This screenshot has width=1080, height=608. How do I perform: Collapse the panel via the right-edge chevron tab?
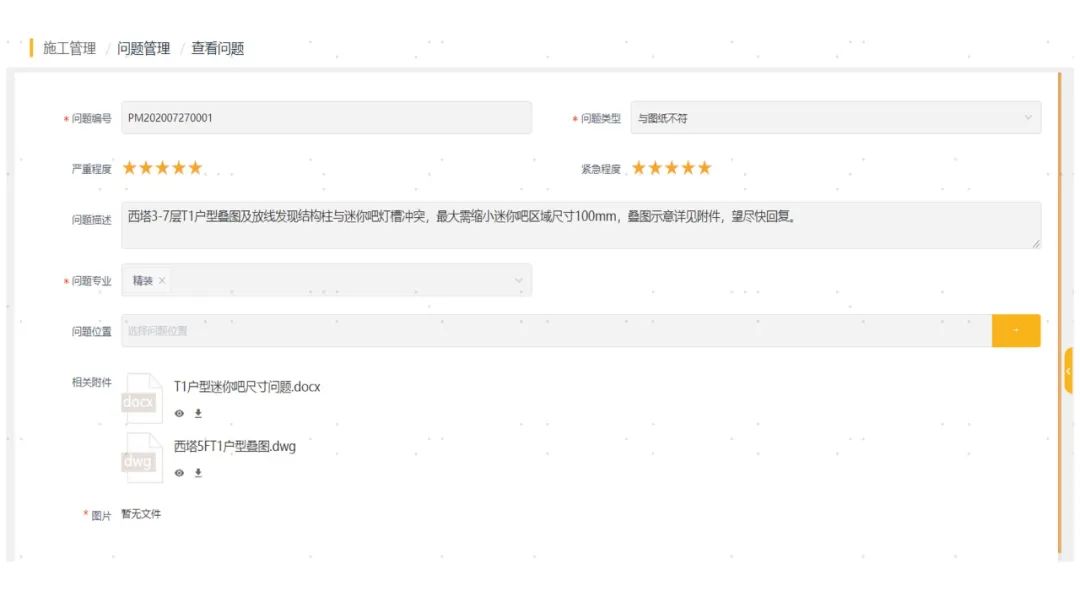coord(1069,370)
